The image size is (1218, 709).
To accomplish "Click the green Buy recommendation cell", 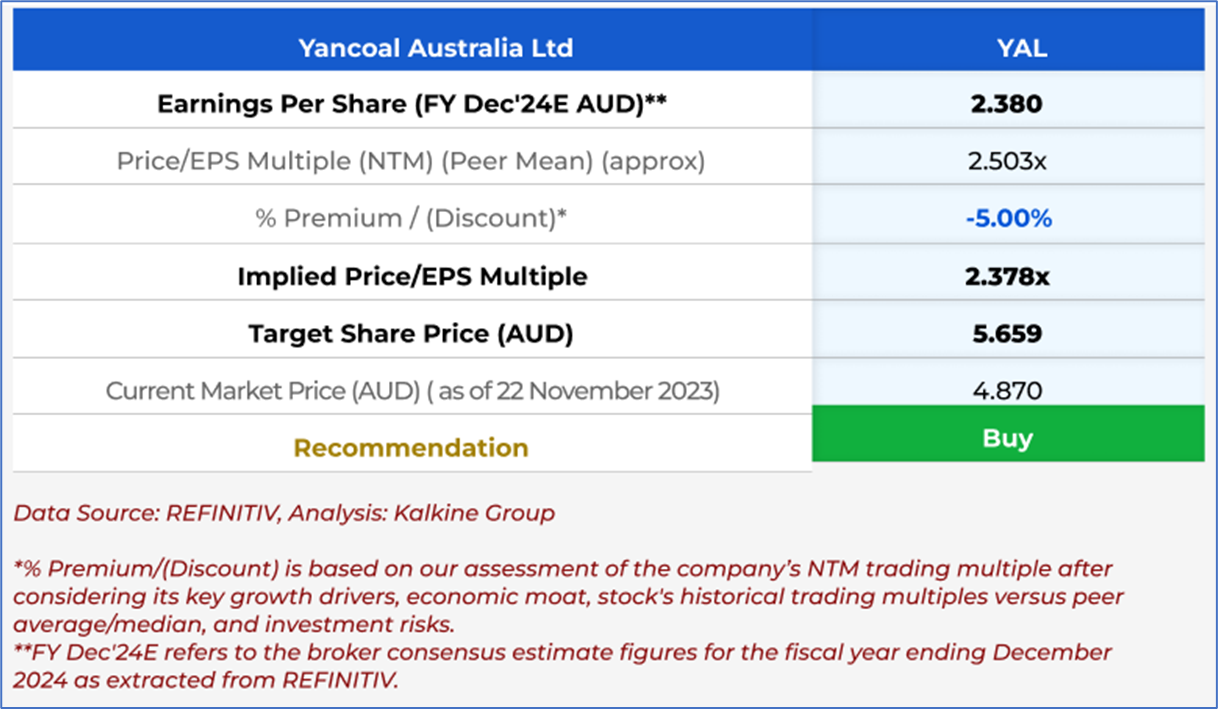I will point(1007,438).
